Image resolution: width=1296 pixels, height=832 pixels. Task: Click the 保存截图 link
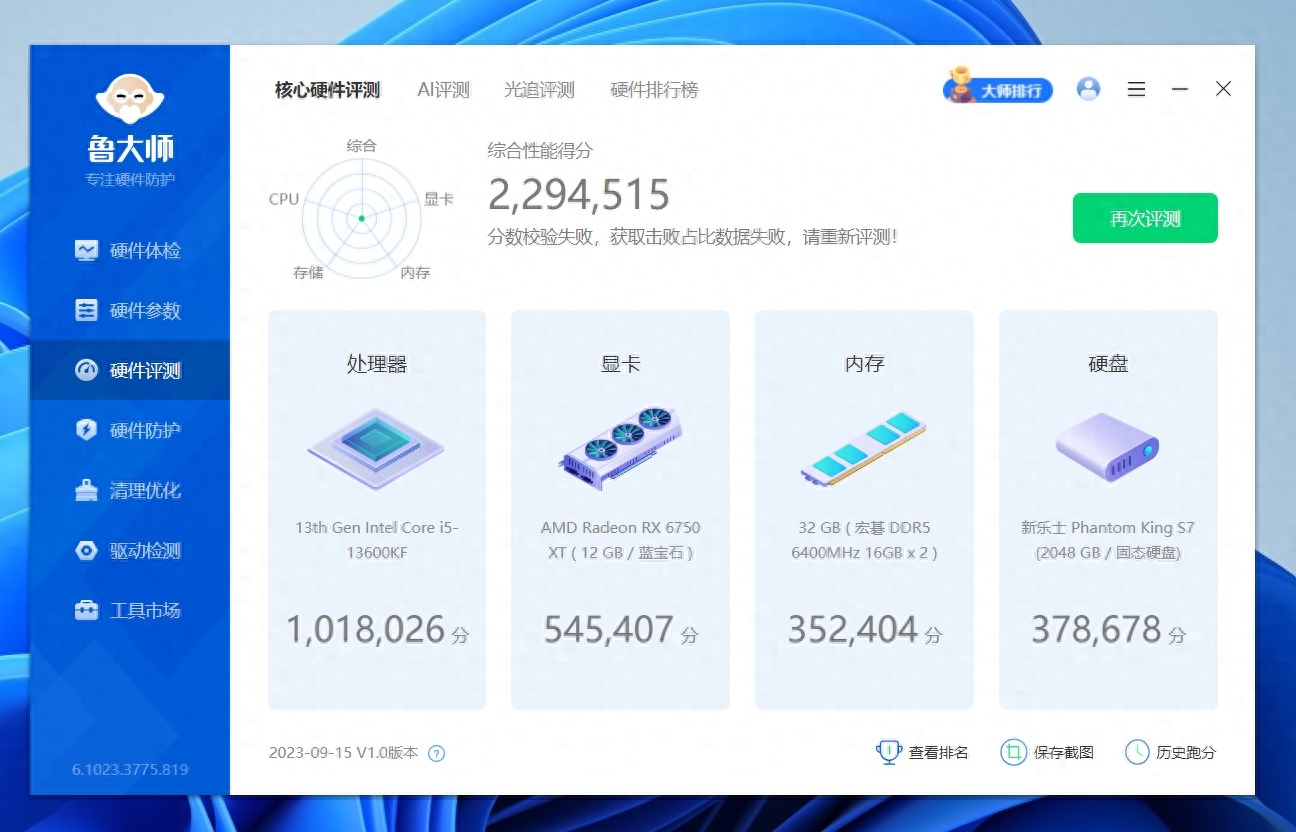click(x=1064, y=753)
